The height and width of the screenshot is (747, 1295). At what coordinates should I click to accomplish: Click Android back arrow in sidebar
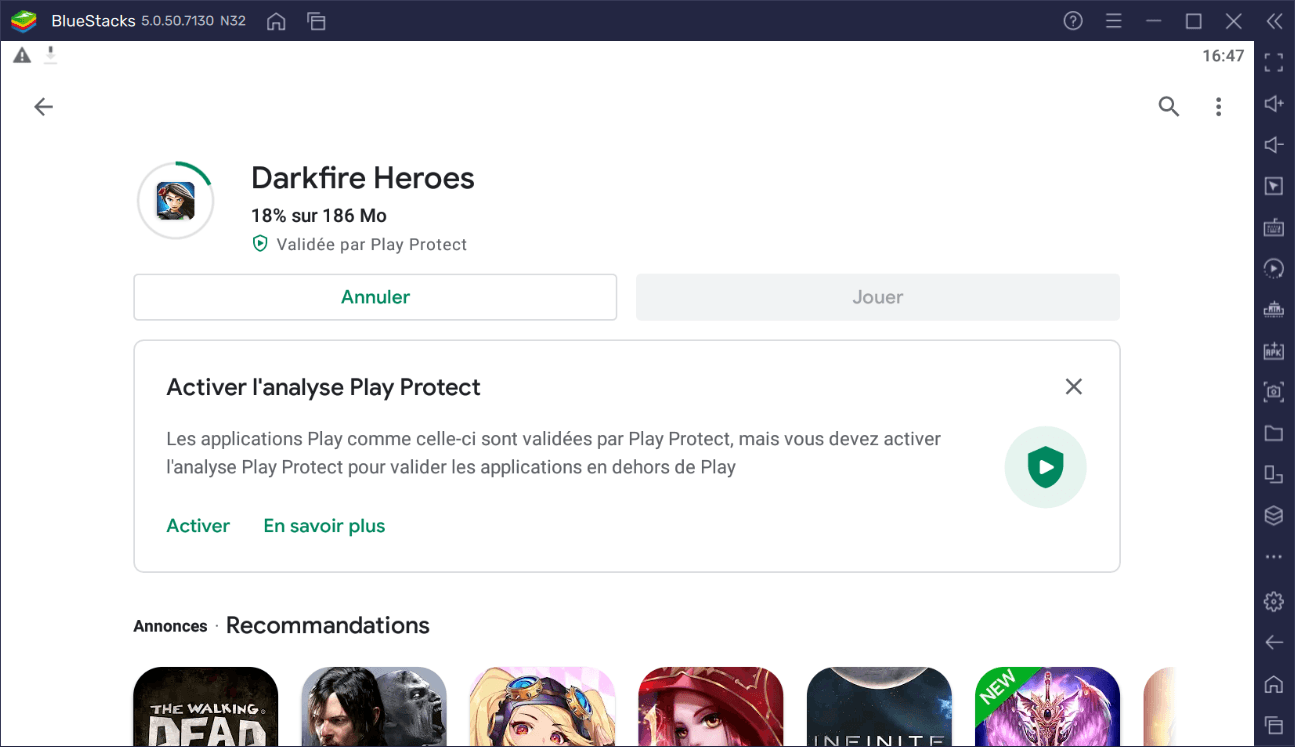(x=1273, y=642)
